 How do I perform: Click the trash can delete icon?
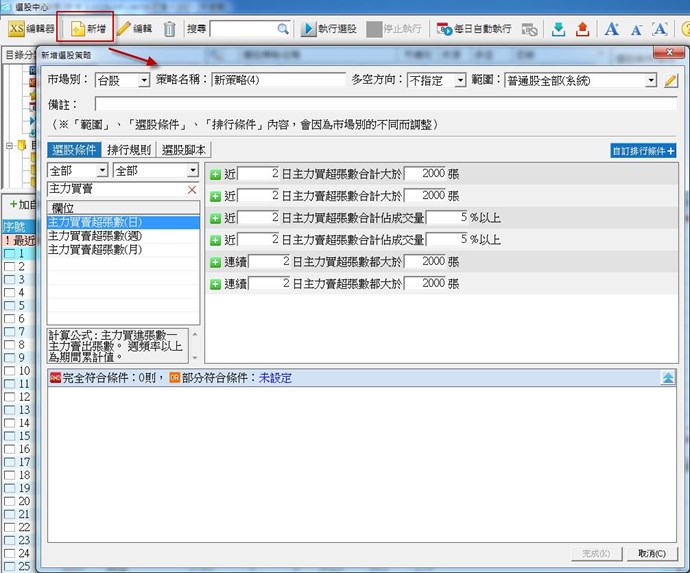170,29
